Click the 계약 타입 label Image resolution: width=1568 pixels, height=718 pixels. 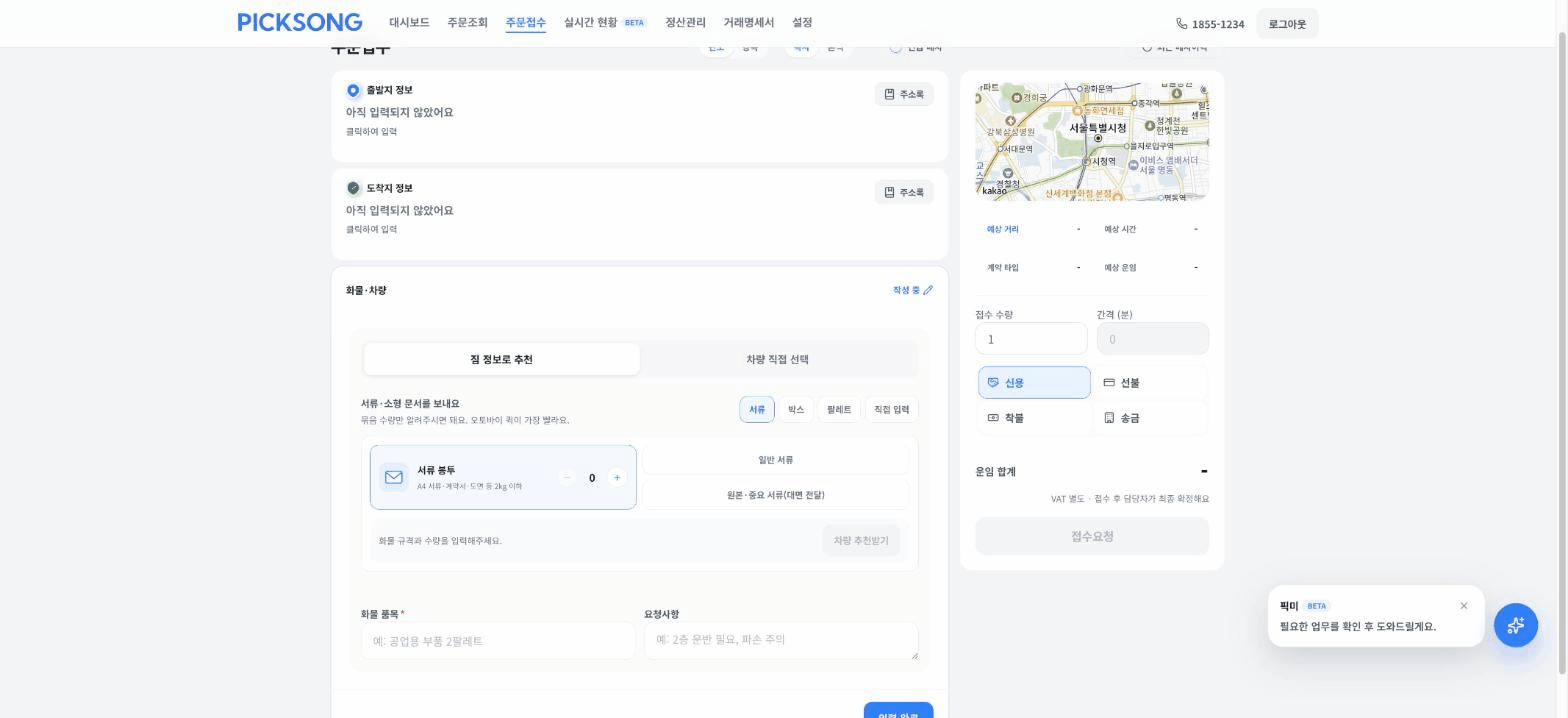[x=1003, y=267]
